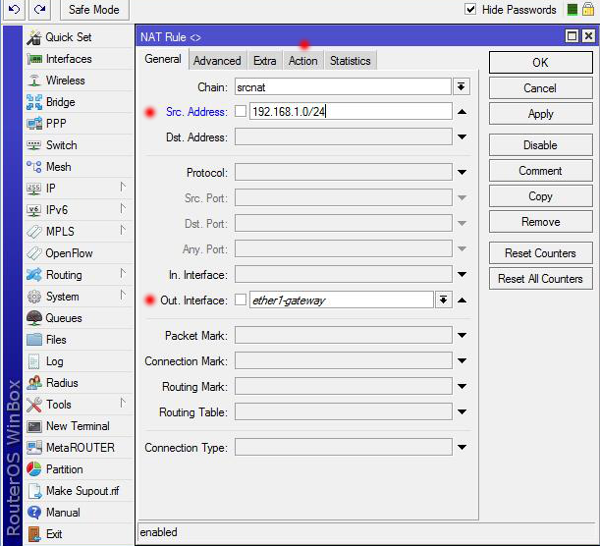Click the Cancel button
The image size is (600, 546).
point(540,88)
